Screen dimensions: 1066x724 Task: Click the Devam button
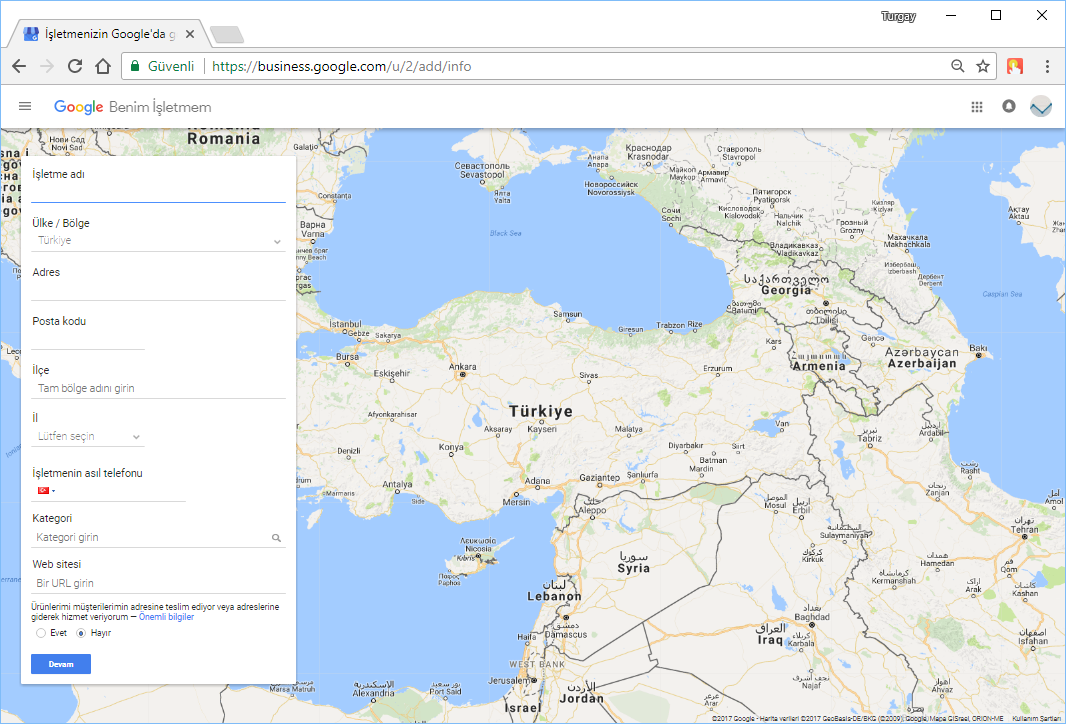click(61, 664)
